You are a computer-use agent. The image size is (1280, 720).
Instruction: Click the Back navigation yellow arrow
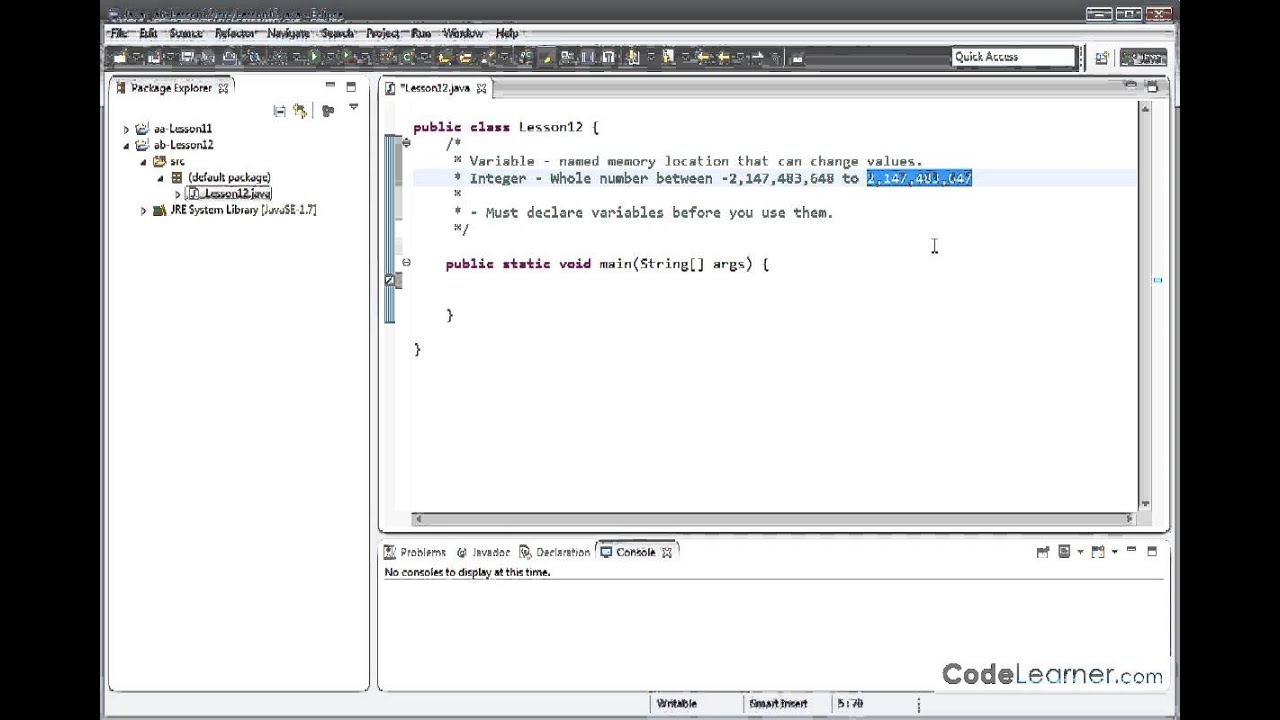coord(725,57)
